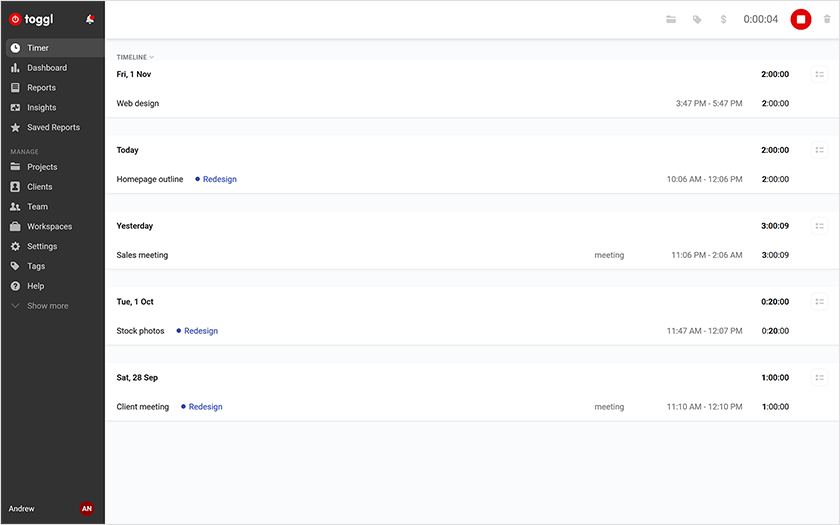Open the Dashboard page
The image size is (840, 525).
[46, 68]
